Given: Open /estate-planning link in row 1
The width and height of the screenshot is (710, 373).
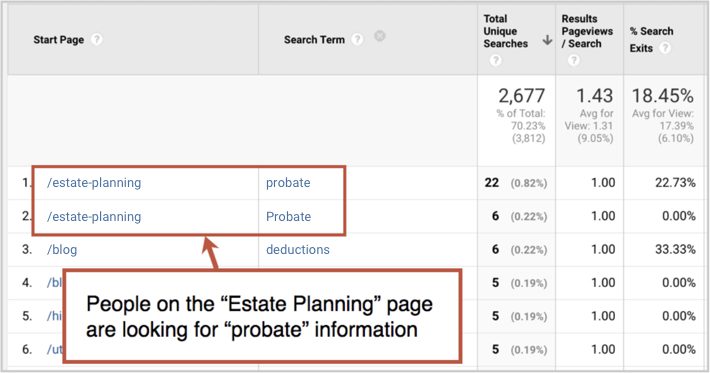Looking at the screenshot, I should coord(94,183).
